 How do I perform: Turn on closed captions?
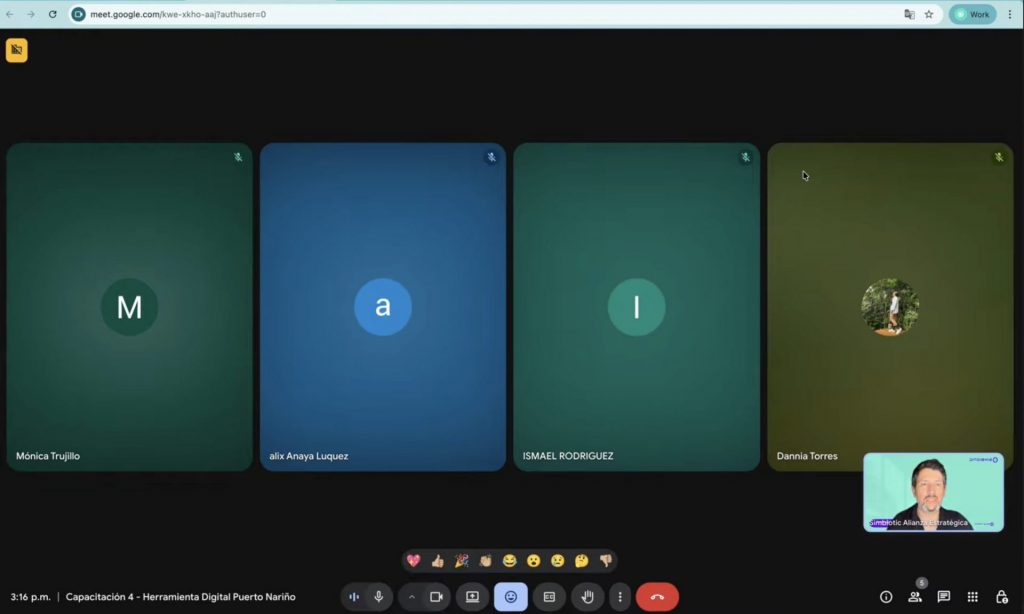coord(549,597)
